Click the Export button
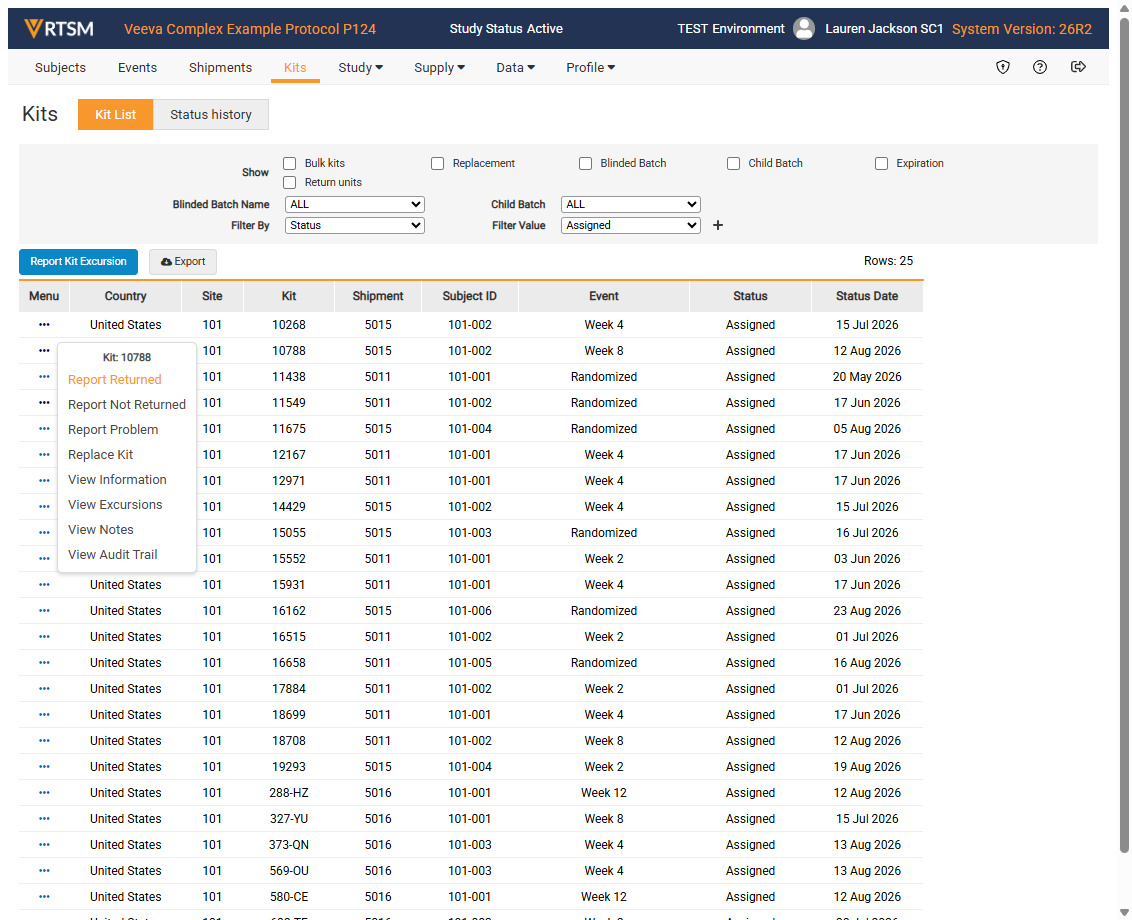Viewport: 1132px width, 920px height. 183,261
